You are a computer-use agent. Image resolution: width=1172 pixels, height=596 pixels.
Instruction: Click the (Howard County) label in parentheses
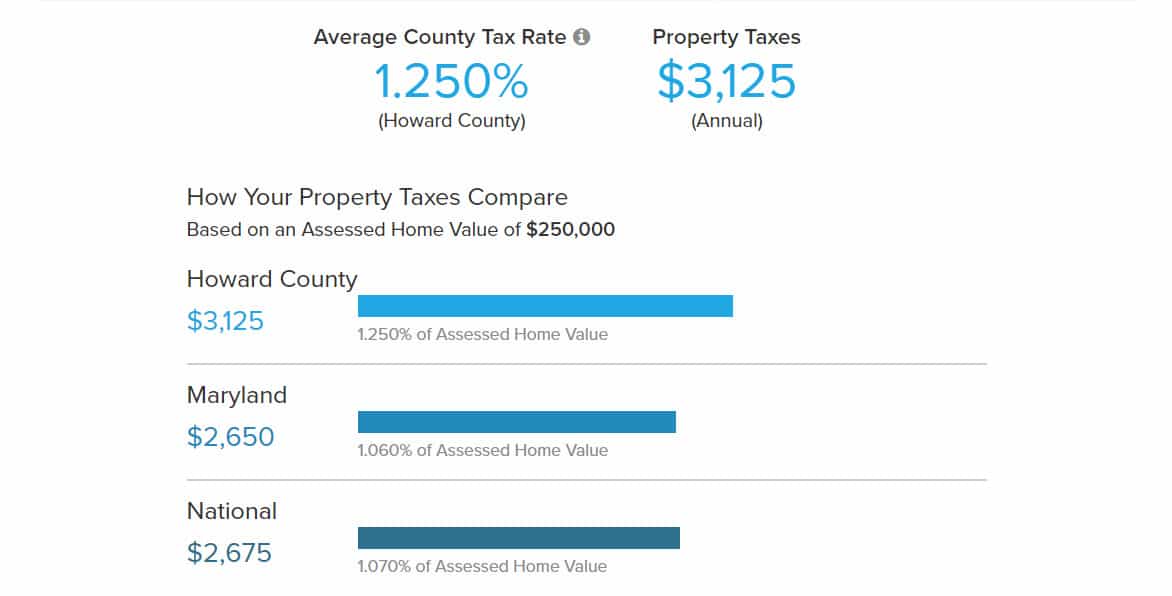coord(451,121)
